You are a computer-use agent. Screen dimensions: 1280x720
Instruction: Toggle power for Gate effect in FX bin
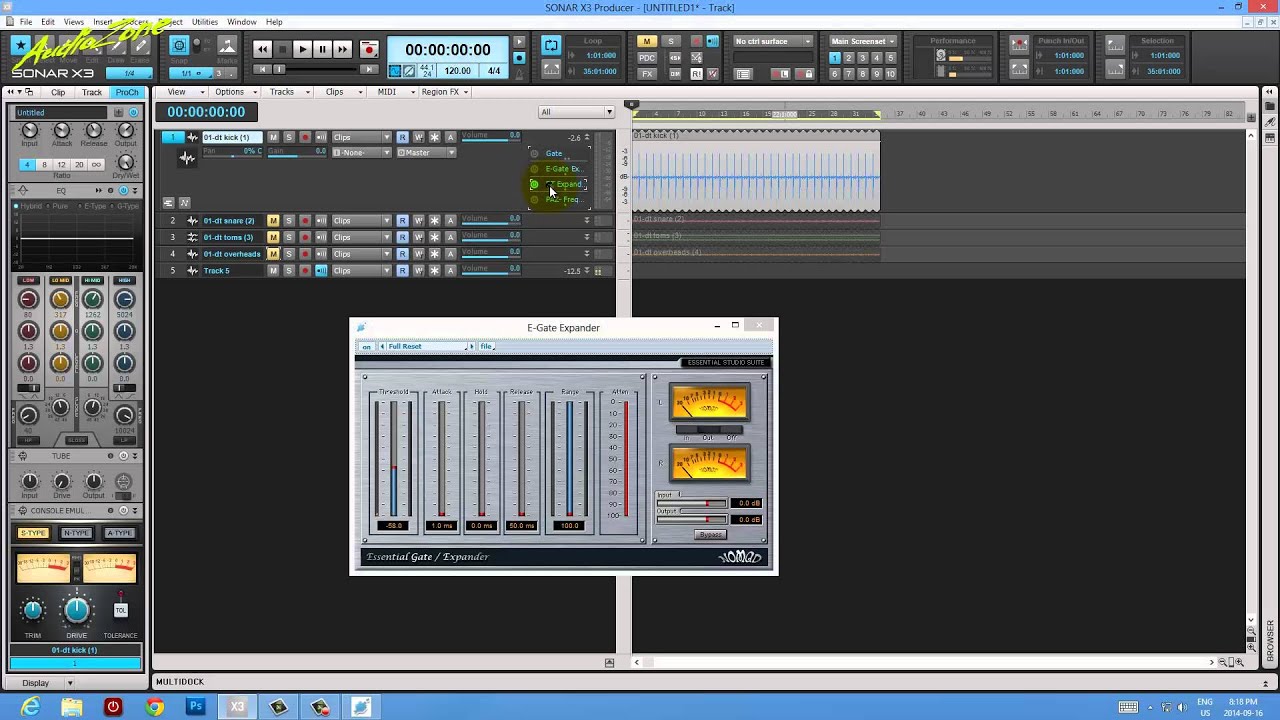click(534, 154)
